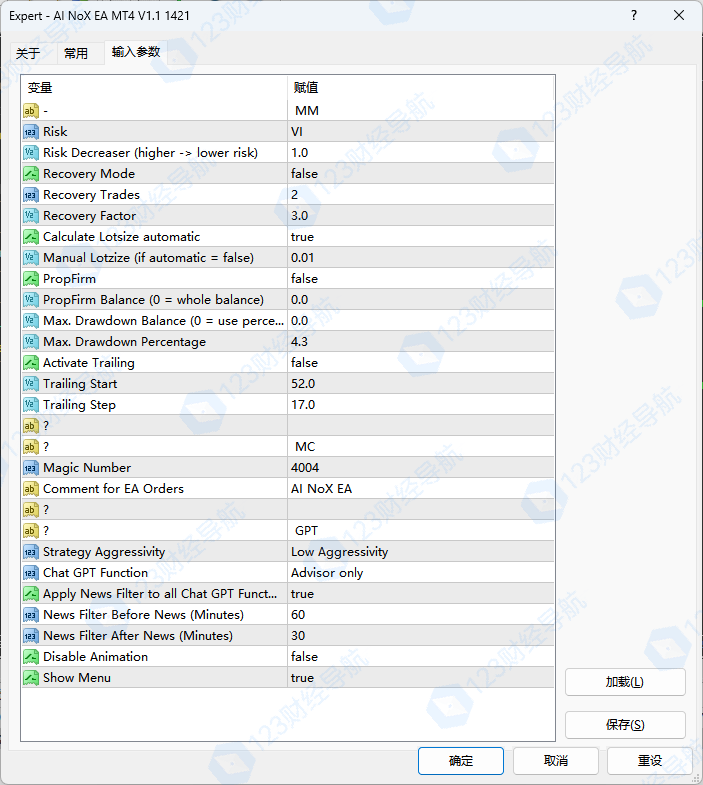Click the integer icon beside Risk
Viewport: 703px width, 785px height.
click(31, 132)
